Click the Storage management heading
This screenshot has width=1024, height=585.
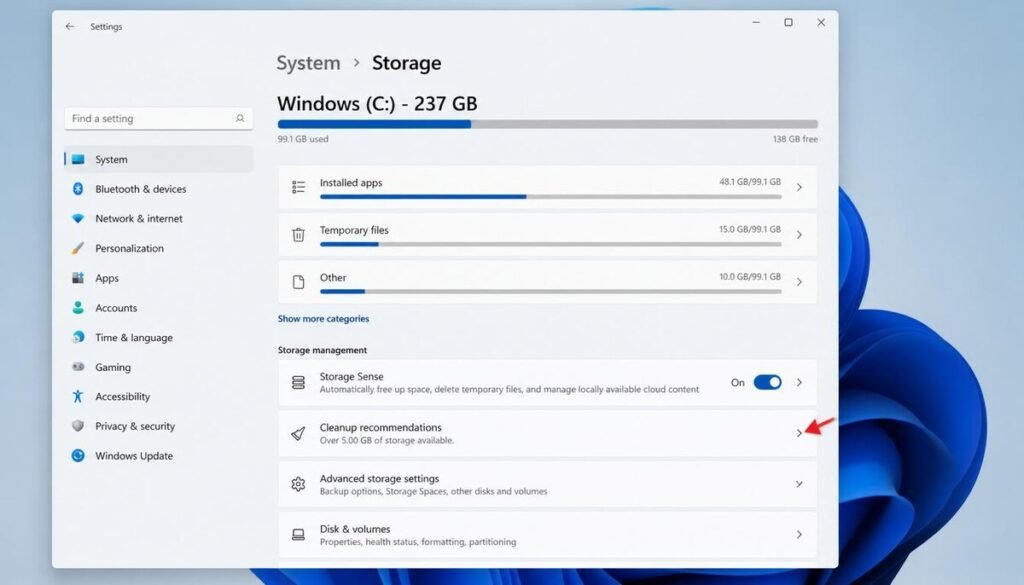[322, 350]
